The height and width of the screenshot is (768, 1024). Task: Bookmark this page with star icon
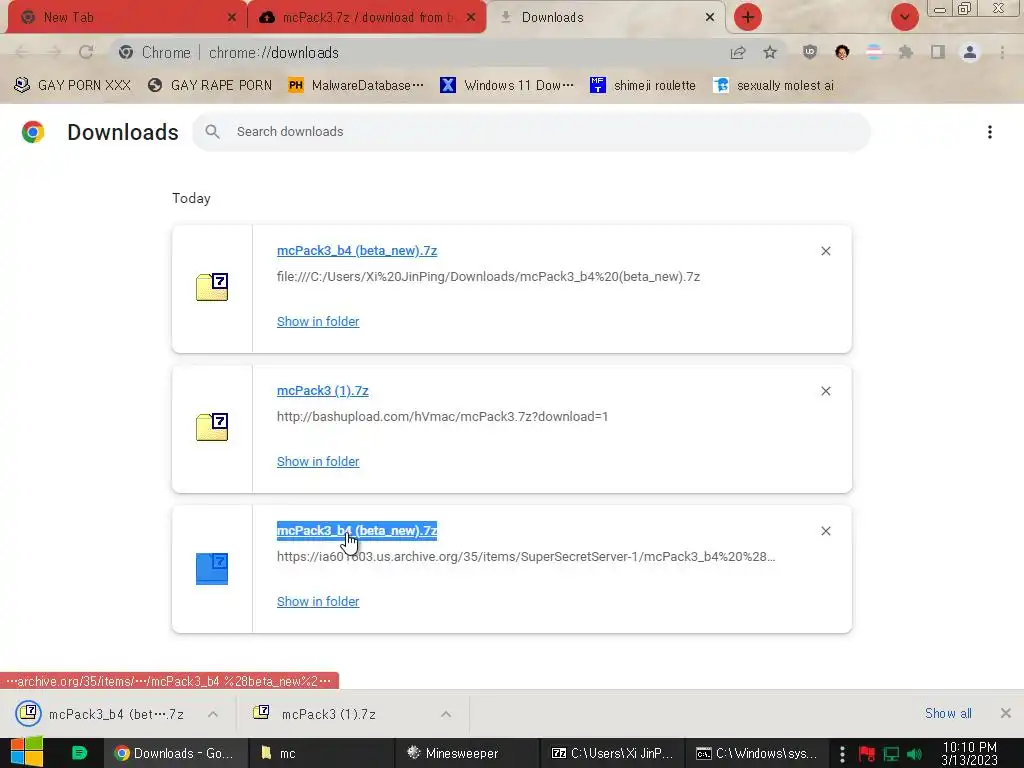(x=770, y=52)
